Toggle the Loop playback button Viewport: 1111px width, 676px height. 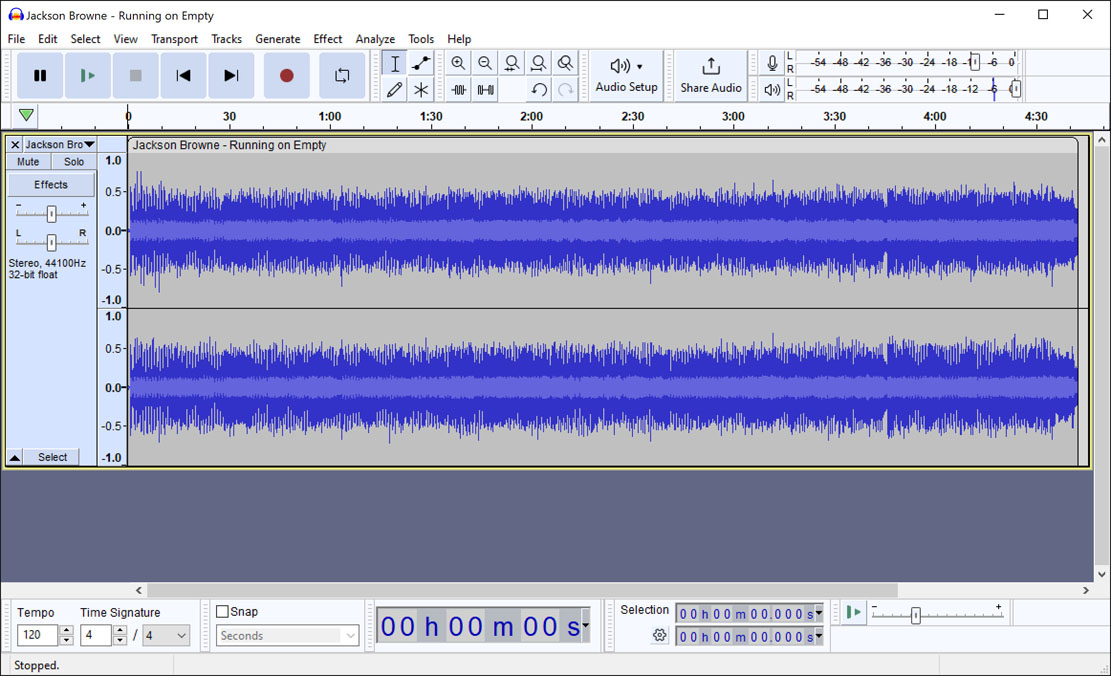pos(342,75)
